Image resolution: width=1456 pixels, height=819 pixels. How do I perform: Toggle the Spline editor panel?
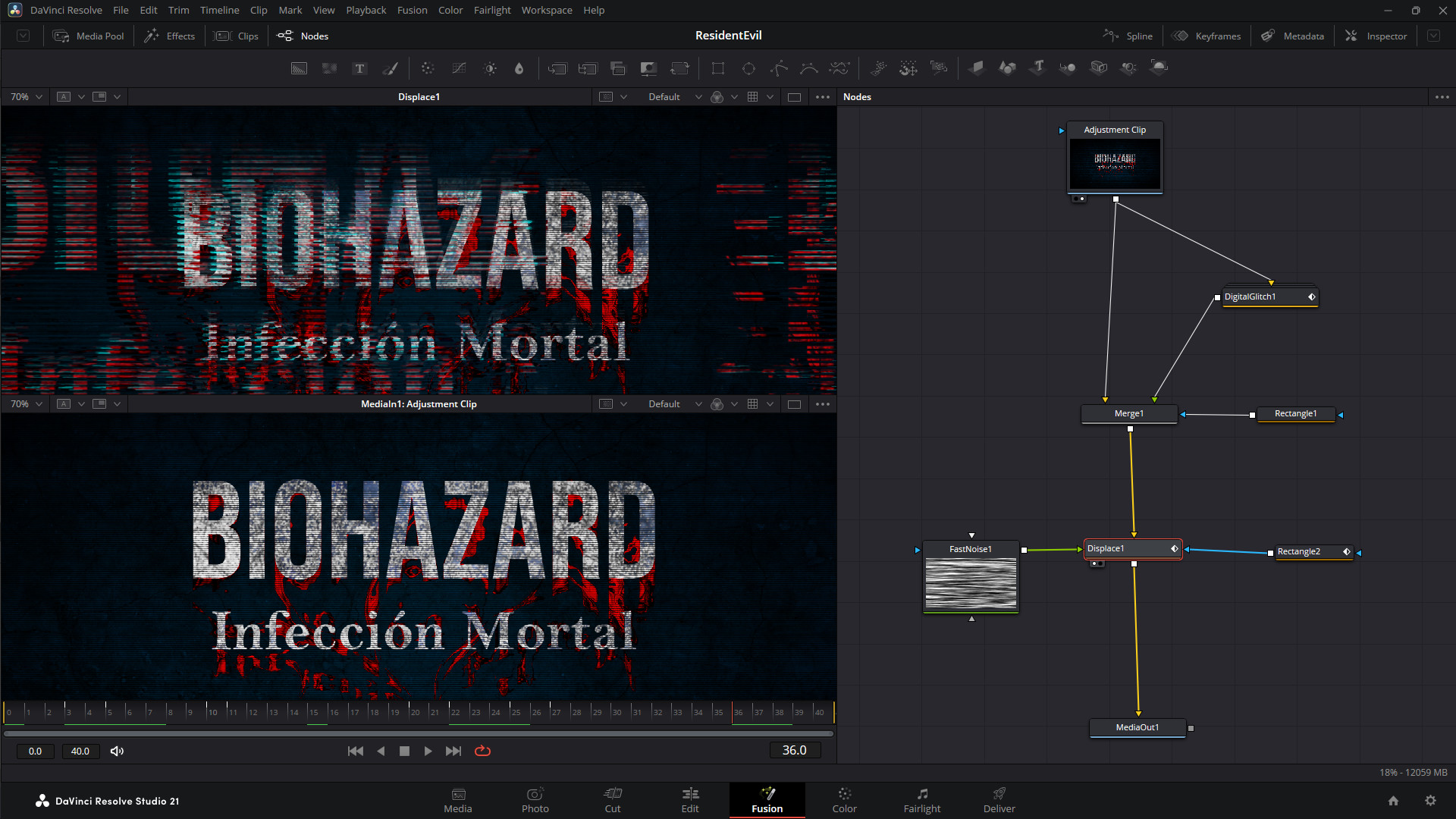[1128, 36]
